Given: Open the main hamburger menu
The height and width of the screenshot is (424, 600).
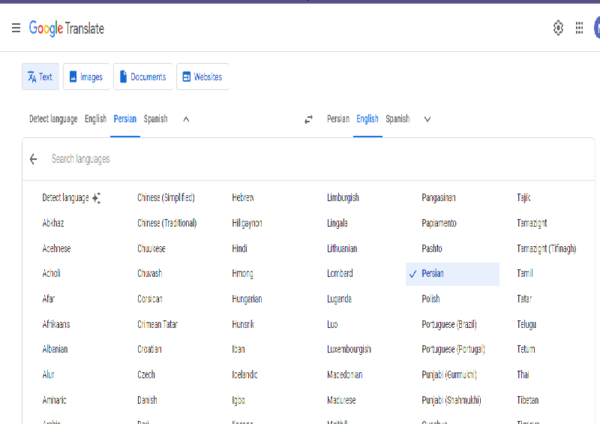Looking at the screenshot, I should [16, 28].
